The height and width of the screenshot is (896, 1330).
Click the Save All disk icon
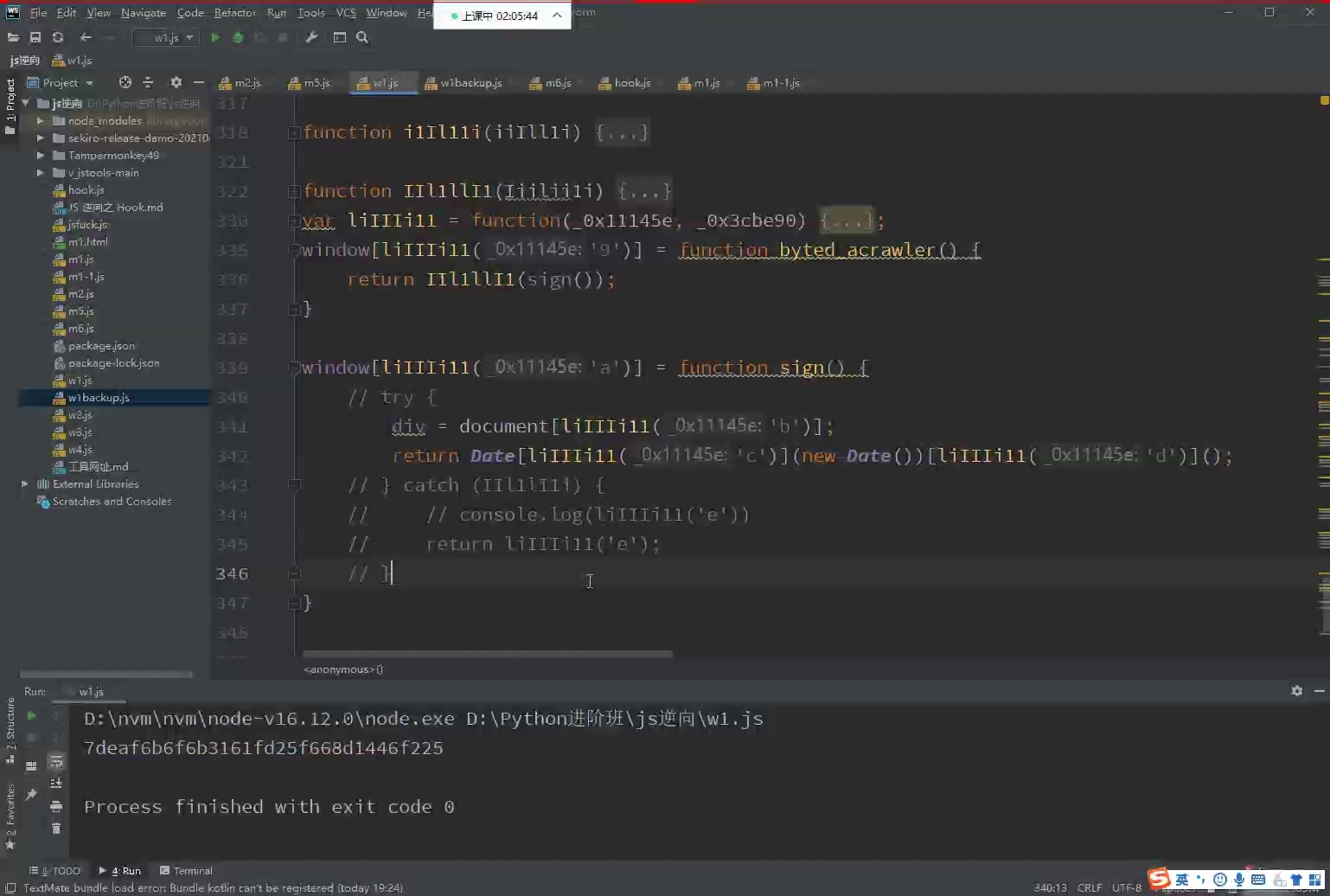(35, 37)
